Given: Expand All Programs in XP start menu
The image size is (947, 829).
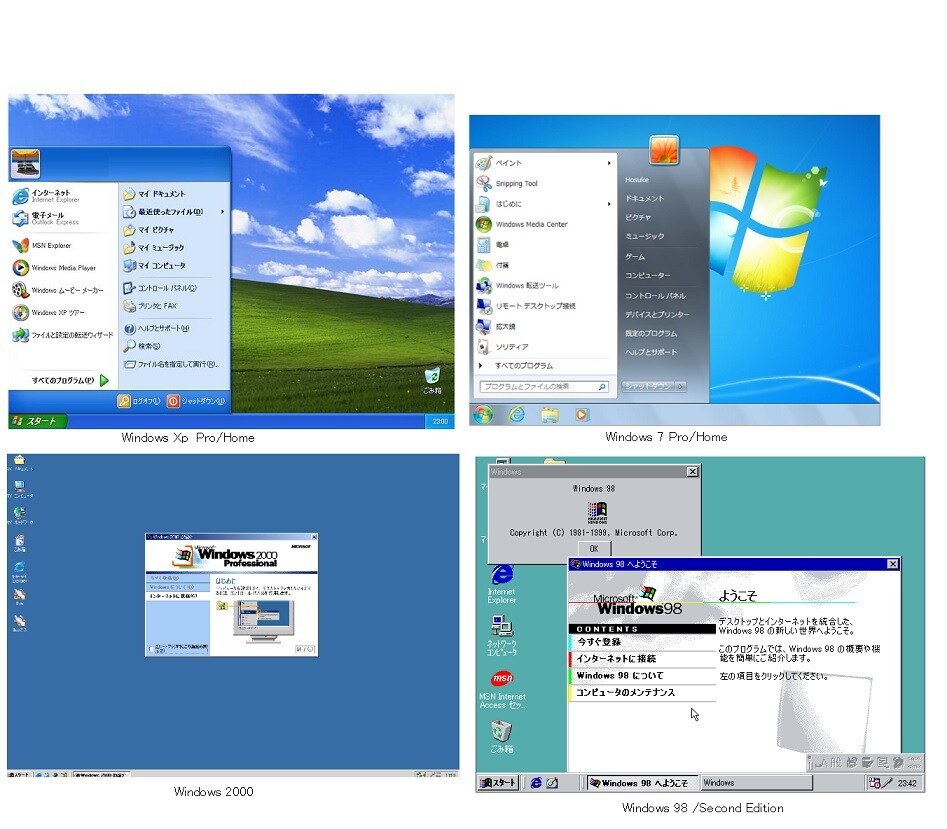Looking at the screenshot, I should coord(70,380).
